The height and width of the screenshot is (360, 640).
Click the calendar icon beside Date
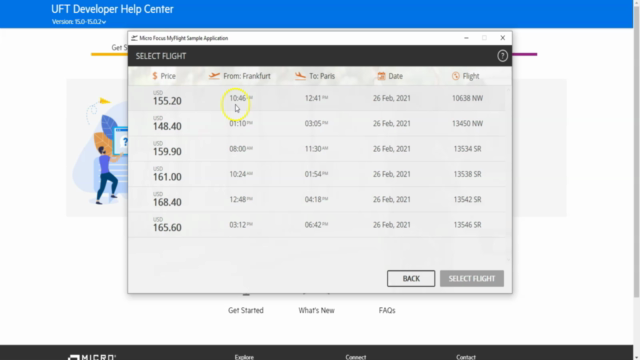pyautogui.click(x=381, y=76)
